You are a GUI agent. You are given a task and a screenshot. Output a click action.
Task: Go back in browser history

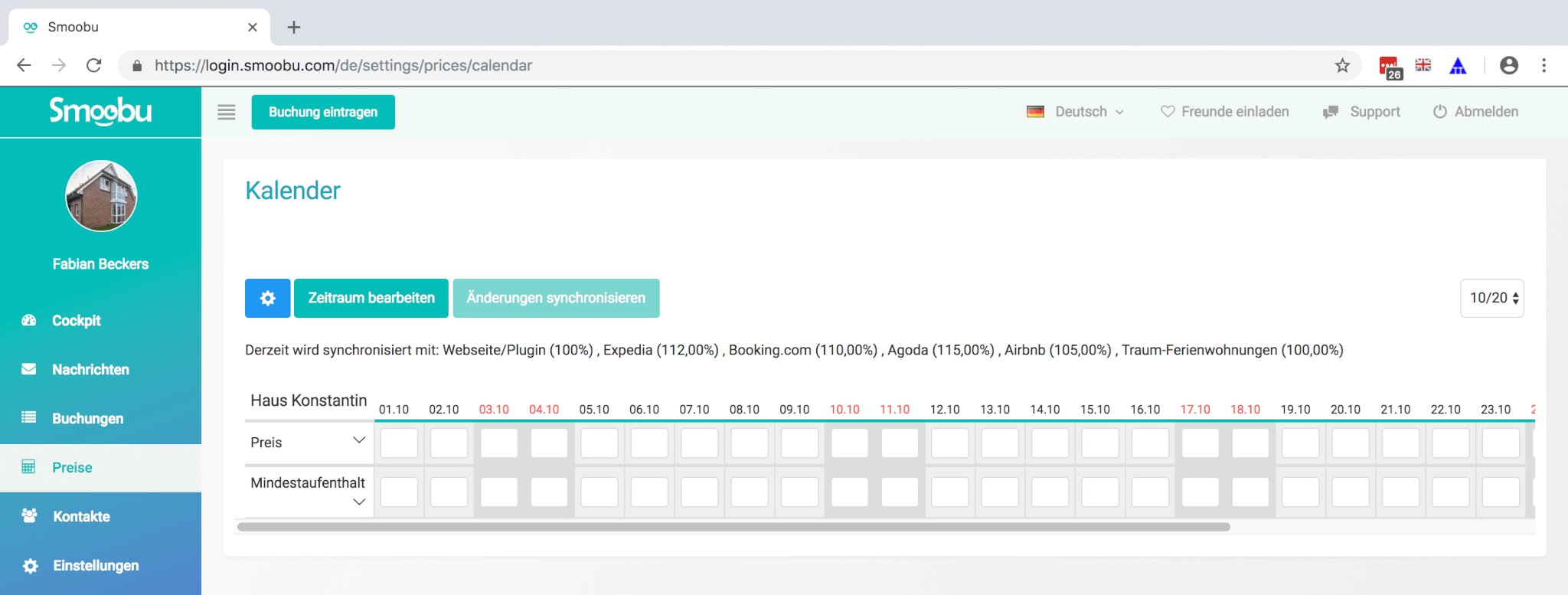tap(24, 65)
